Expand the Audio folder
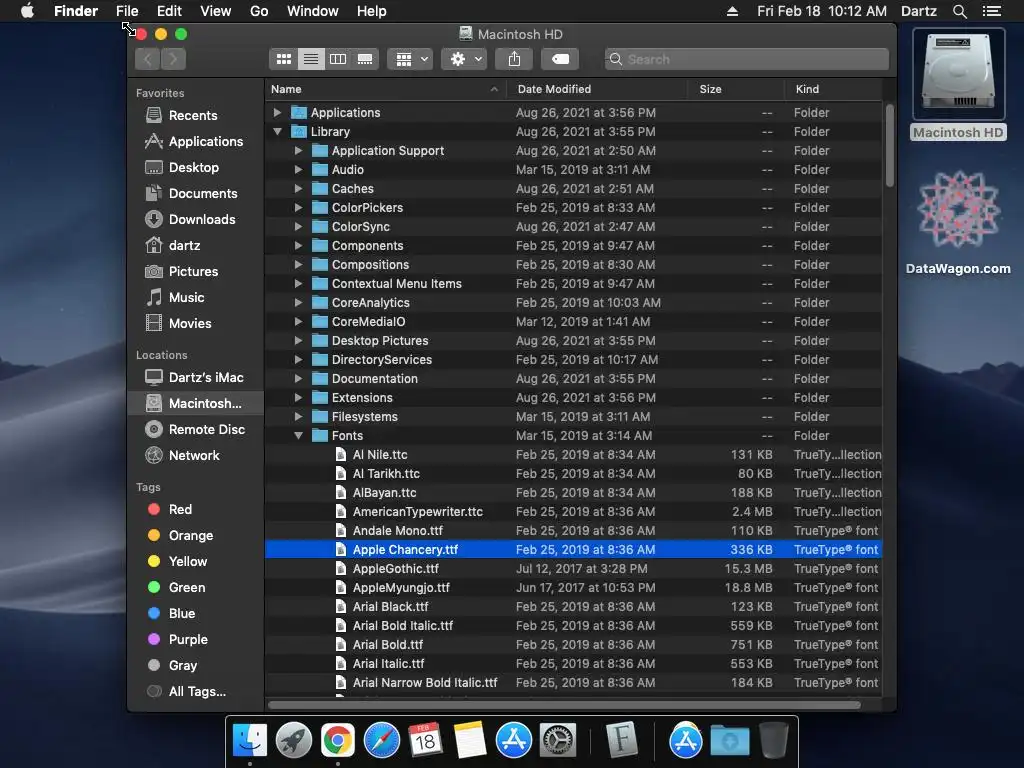 [298, 170]
